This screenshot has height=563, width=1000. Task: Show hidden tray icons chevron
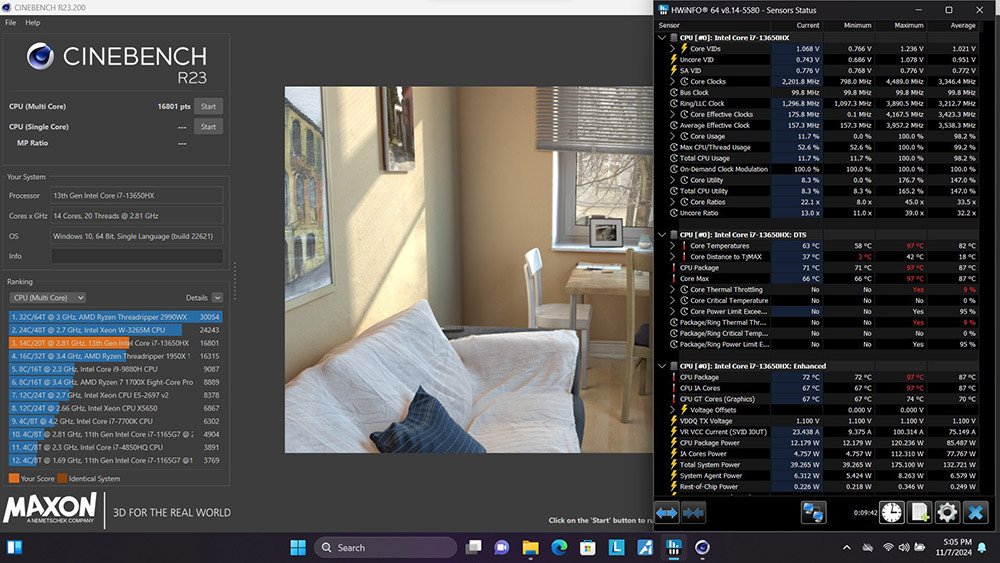[x=846, y=547]
